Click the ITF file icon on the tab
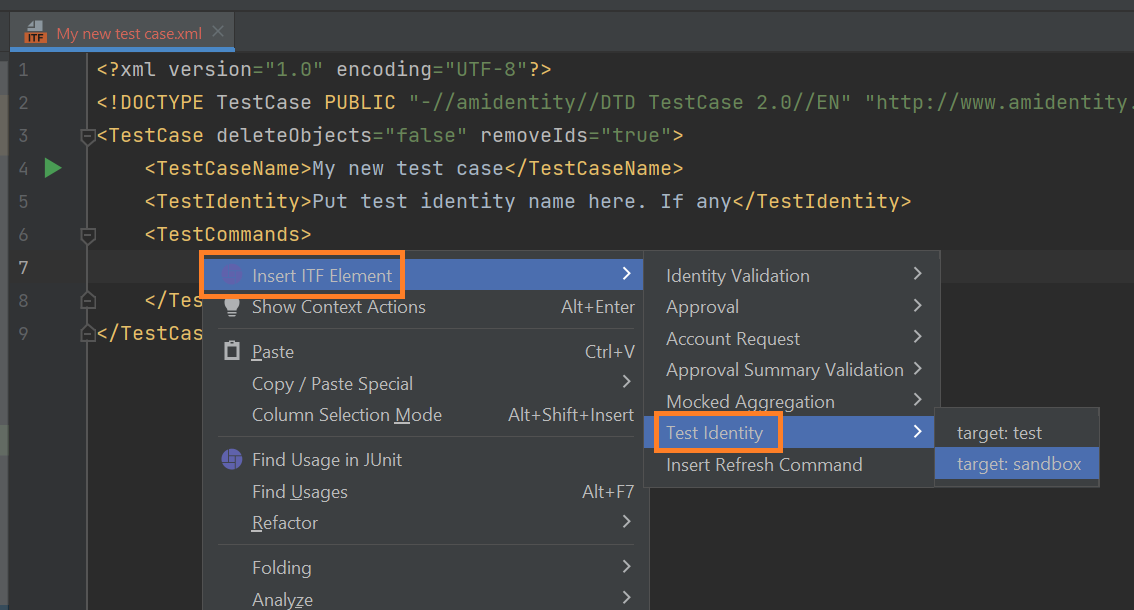Viewport: 1134px width, 610px height. tap(35, 33)
